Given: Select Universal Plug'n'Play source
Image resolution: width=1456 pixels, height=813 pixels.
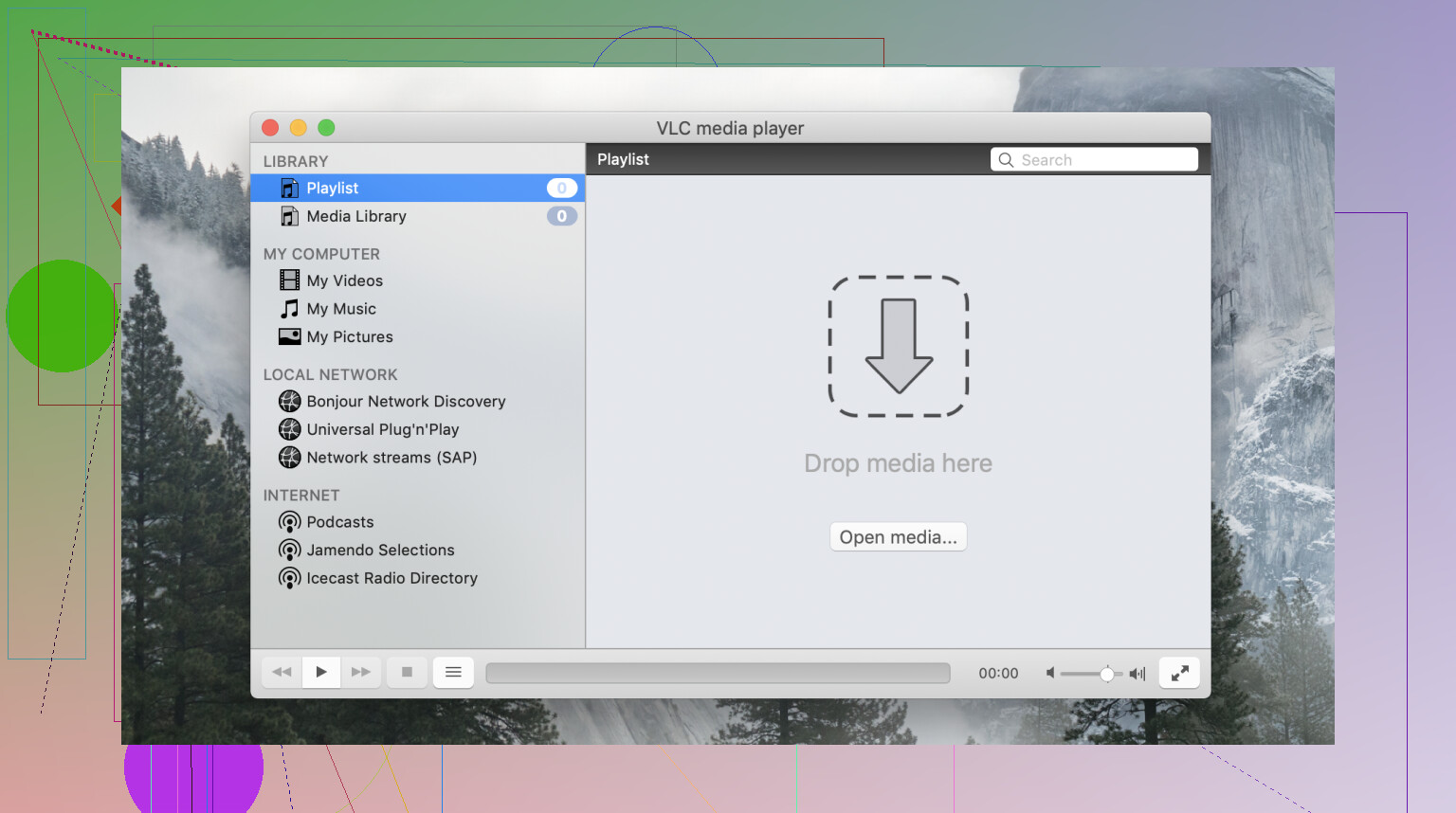Looking at the screenshot, I should click(382, 429).
